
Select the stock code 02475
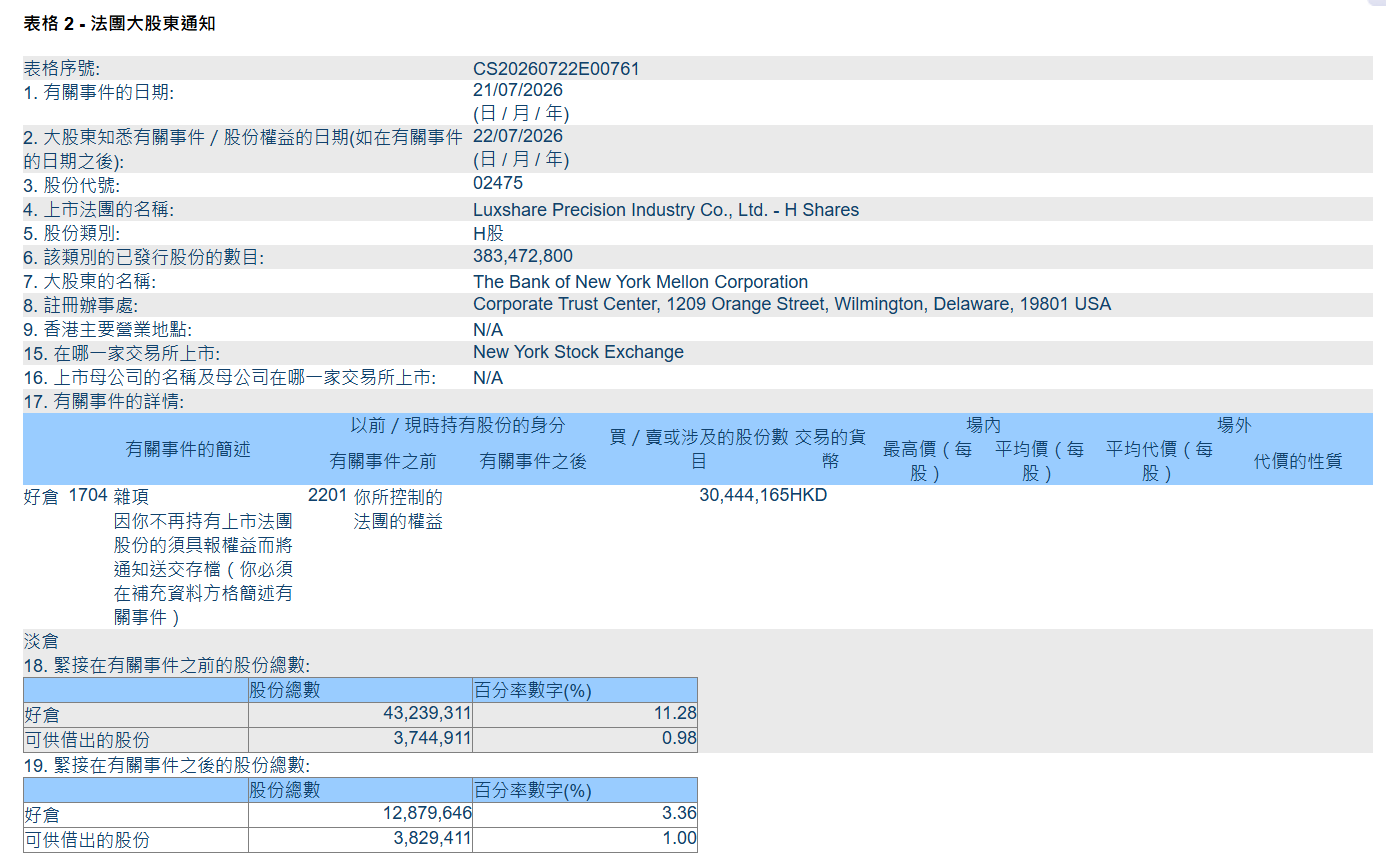(498, 183)
